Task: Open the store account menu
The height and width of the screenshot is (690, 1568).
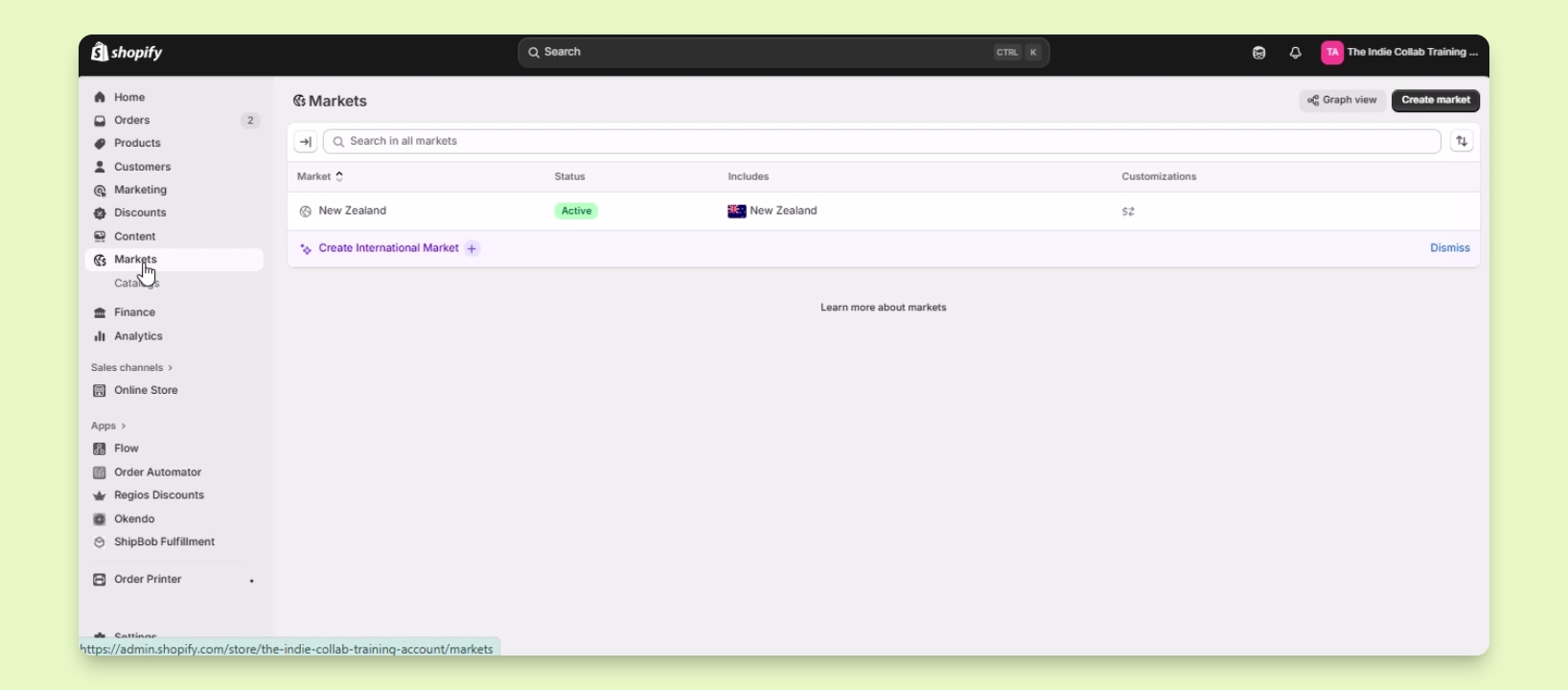Action: pyautogui.click(x=1400, y=53)
